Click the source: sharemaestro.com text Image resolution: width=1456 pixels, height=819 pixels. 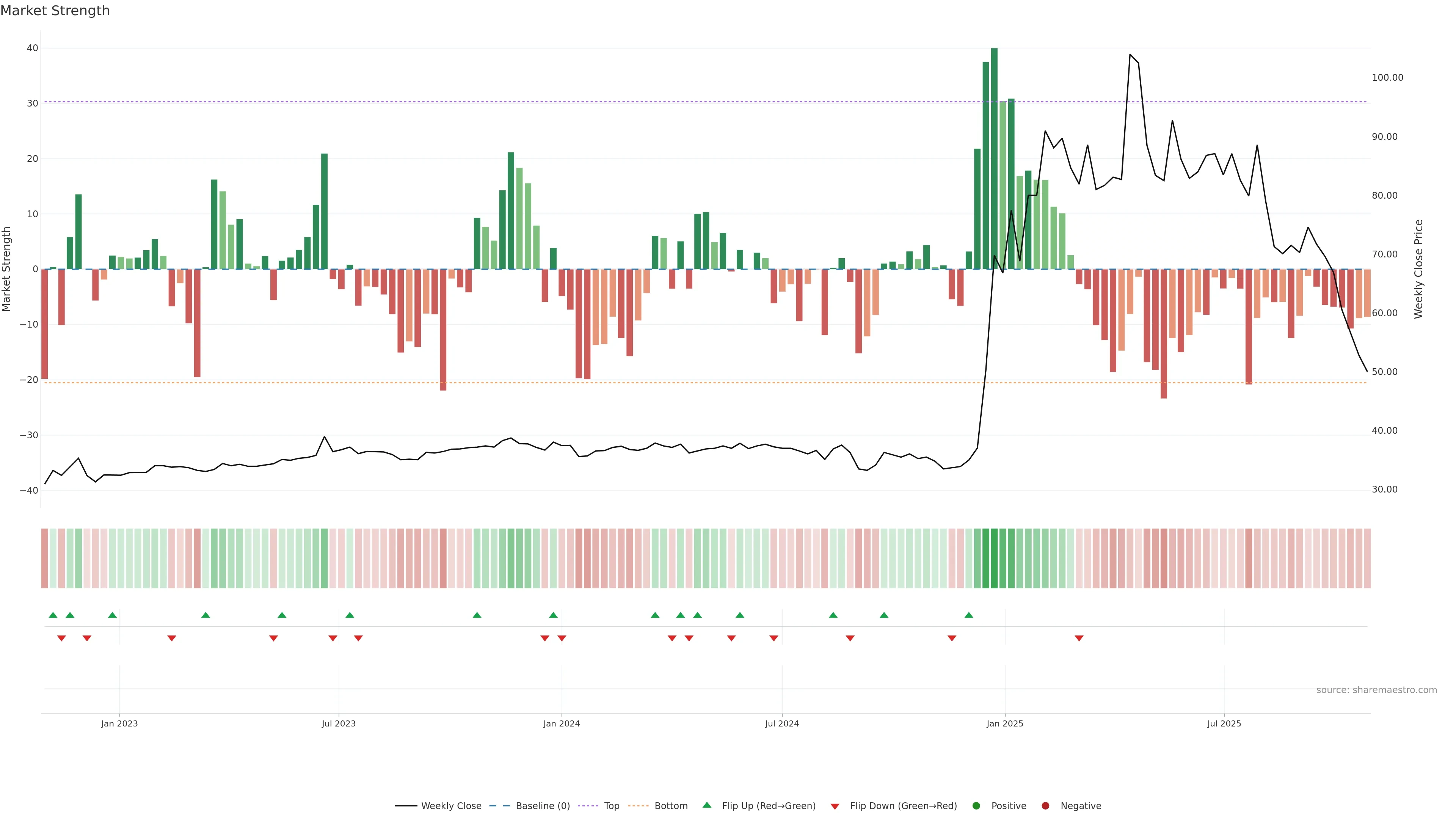1376,690
